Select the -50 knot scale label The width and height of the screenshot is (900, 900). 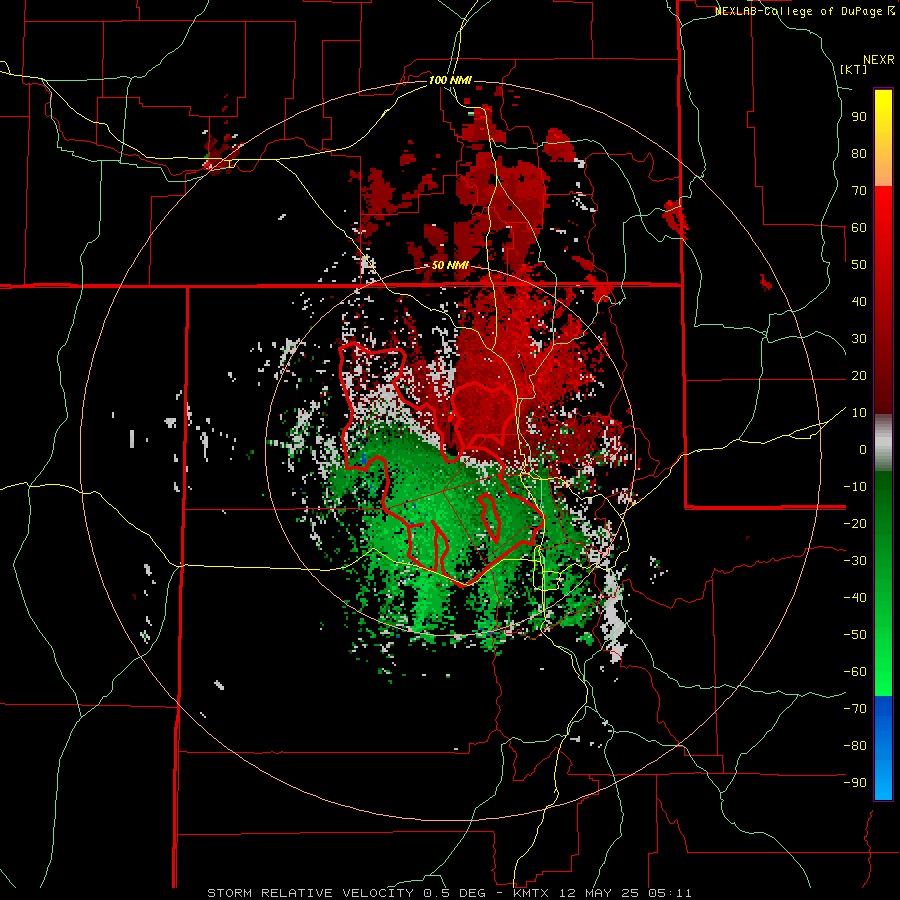point(855,635)
